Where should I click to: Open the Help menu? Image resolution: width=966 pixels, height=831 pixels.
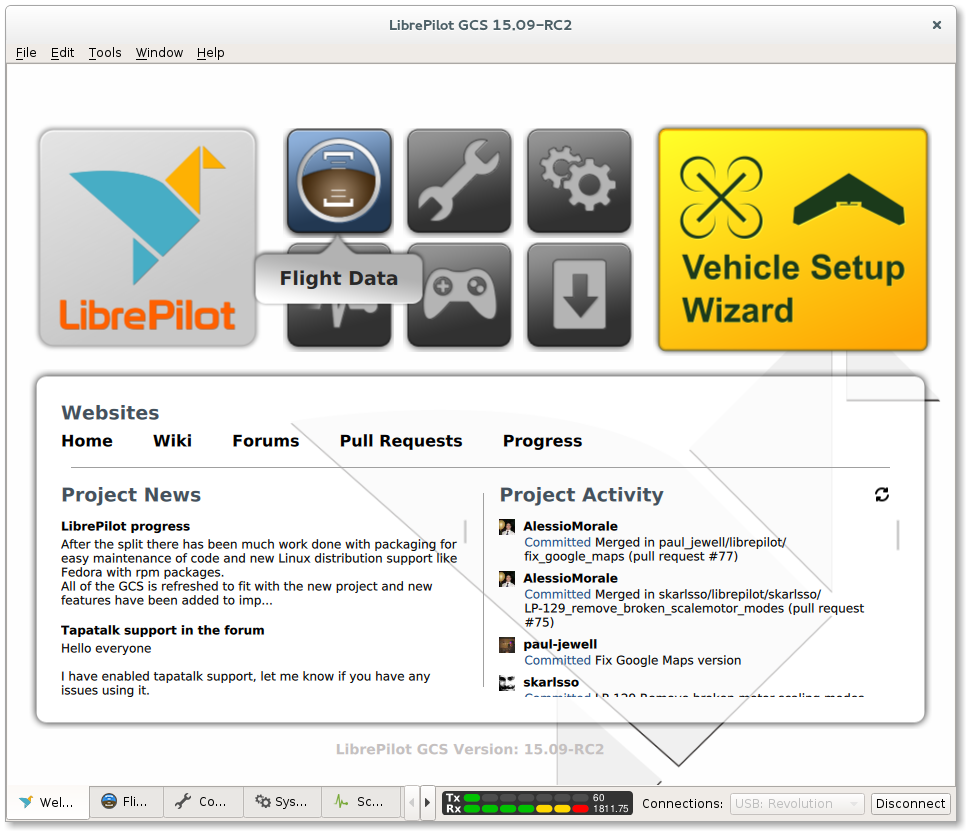[211, 53]
